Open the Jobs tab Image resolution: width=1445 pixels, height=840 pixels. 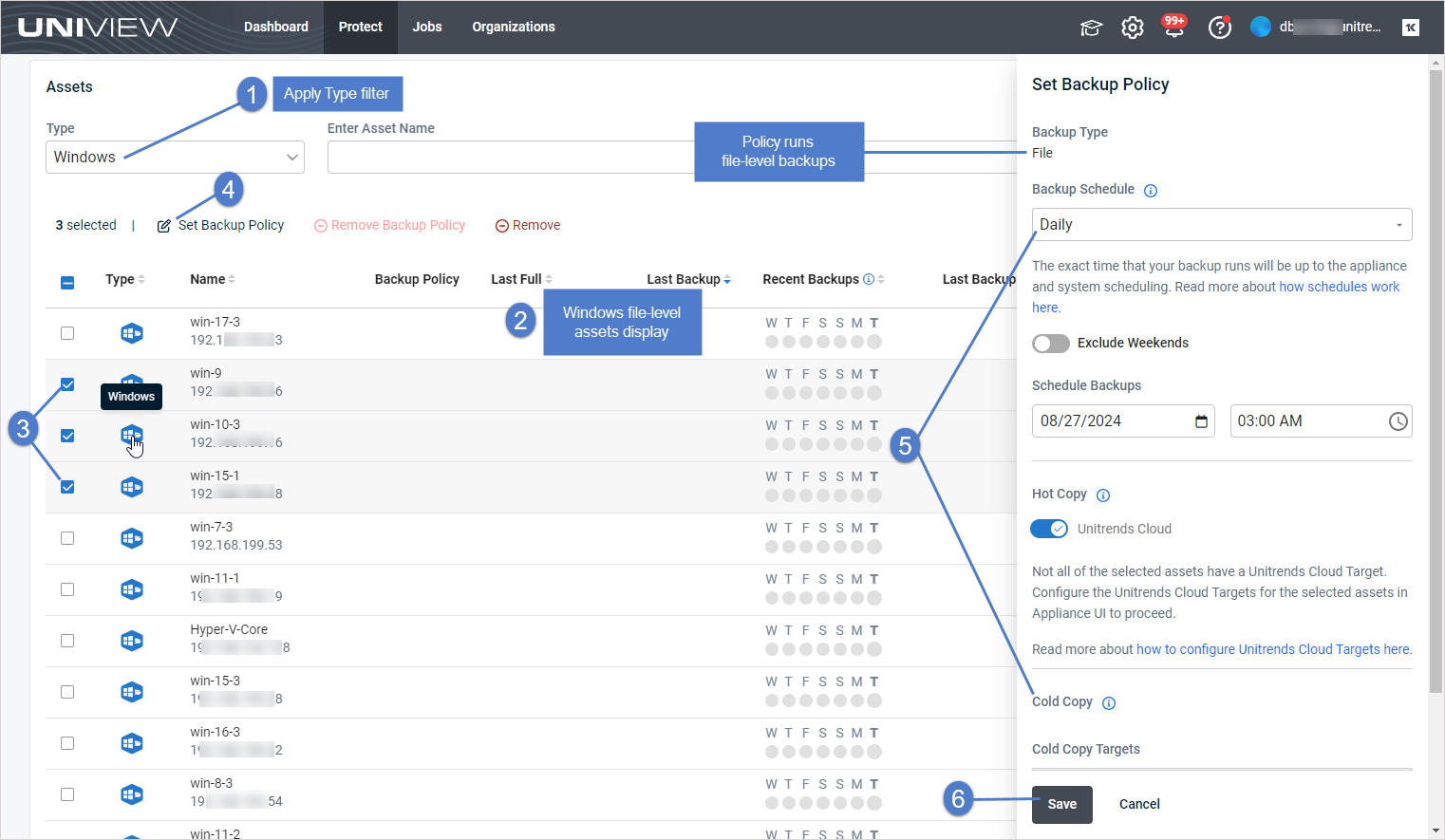click(x=427, y=27)
